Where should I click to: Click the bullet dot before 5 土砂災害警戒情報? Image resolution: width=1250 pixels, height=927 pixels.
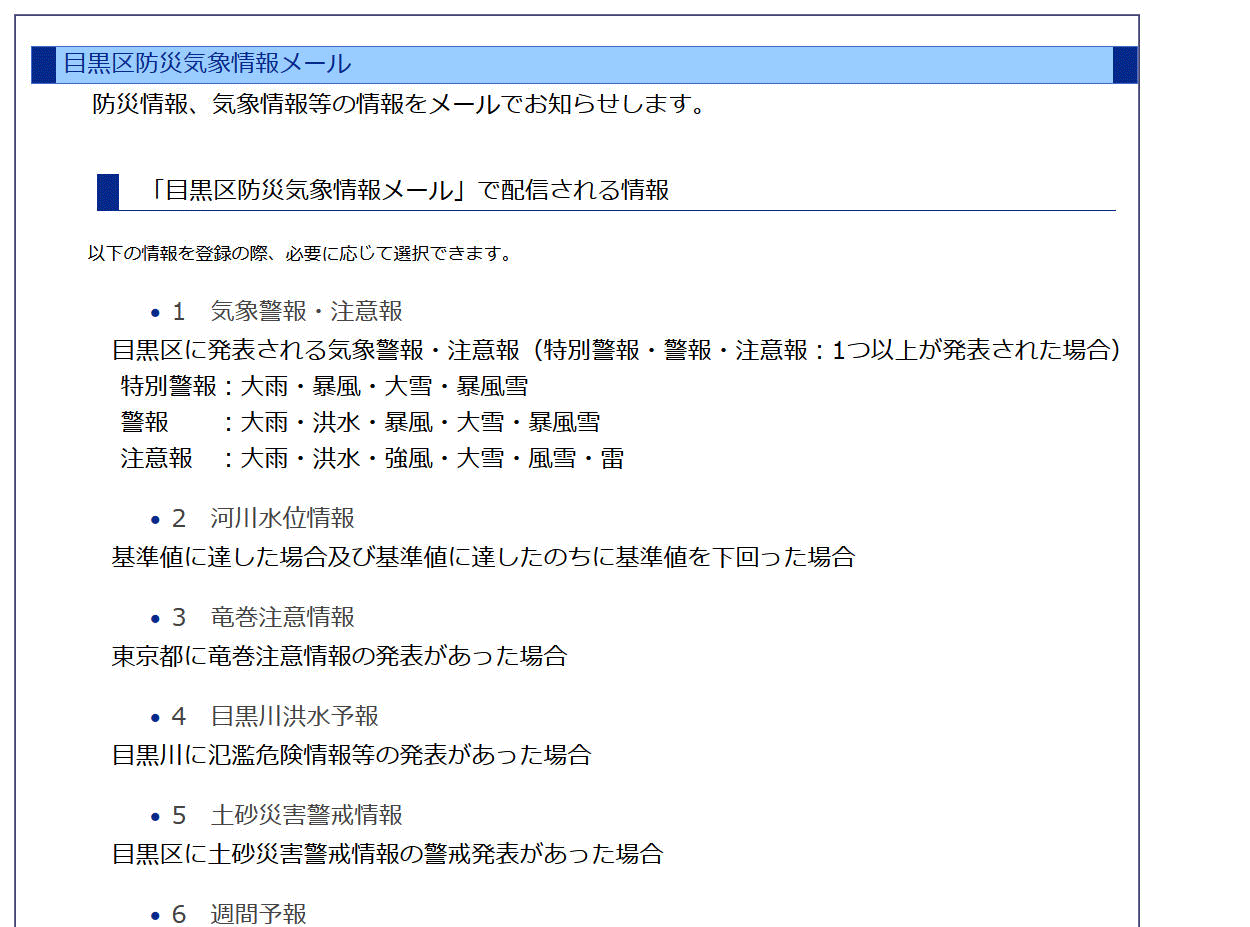pyautogui.click(x=155, y=817)
